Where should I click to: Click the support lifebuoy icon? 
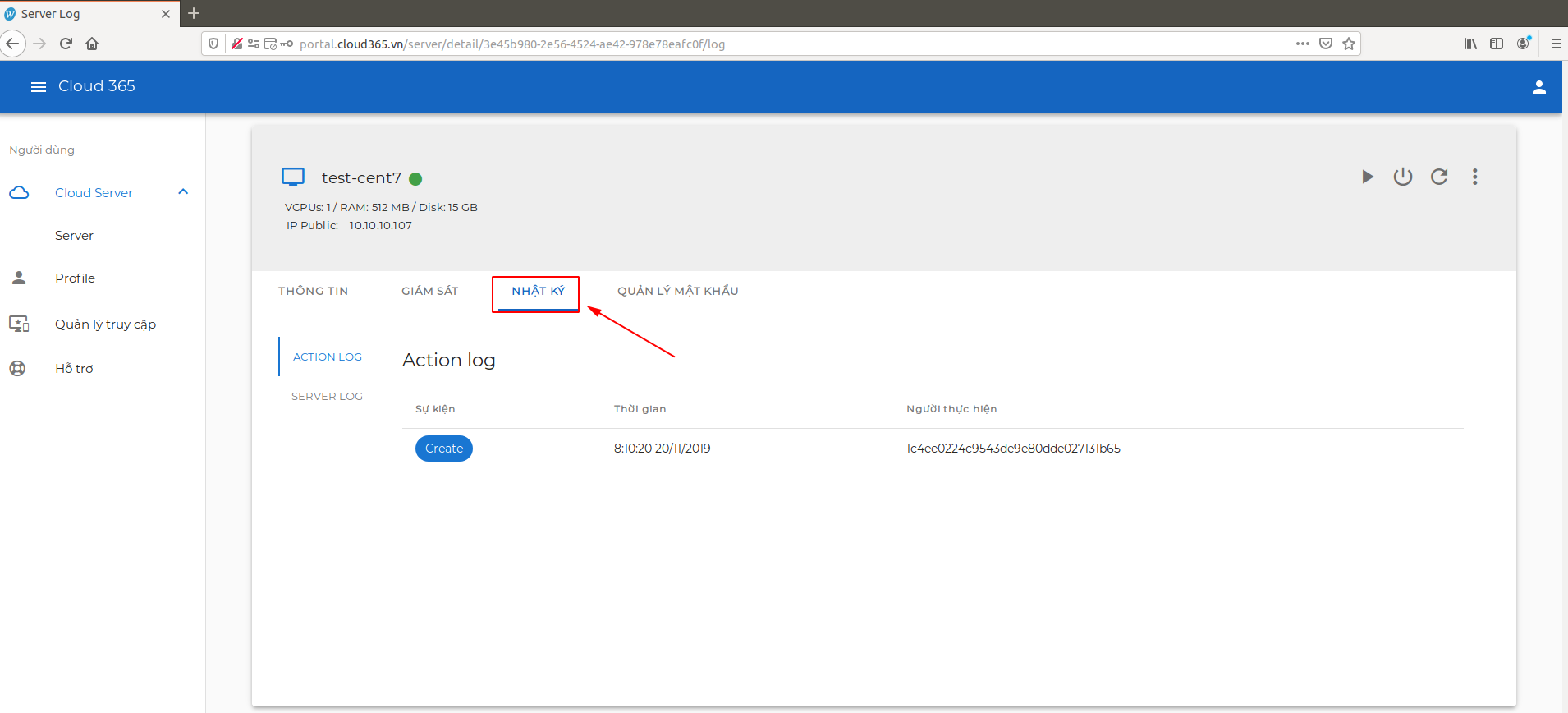17,368
